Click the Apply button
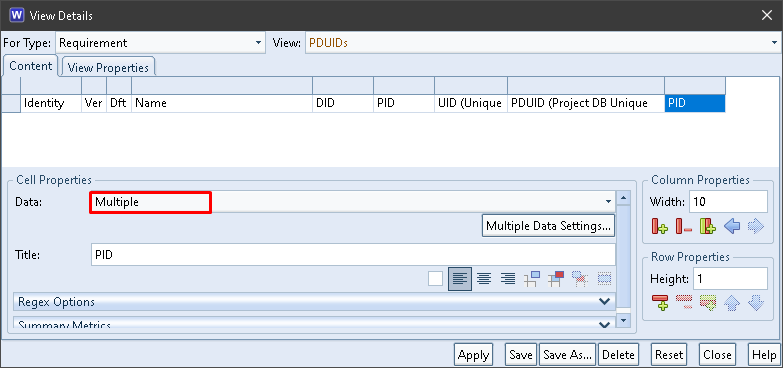 pyautogui.click(x=473, y=355)
